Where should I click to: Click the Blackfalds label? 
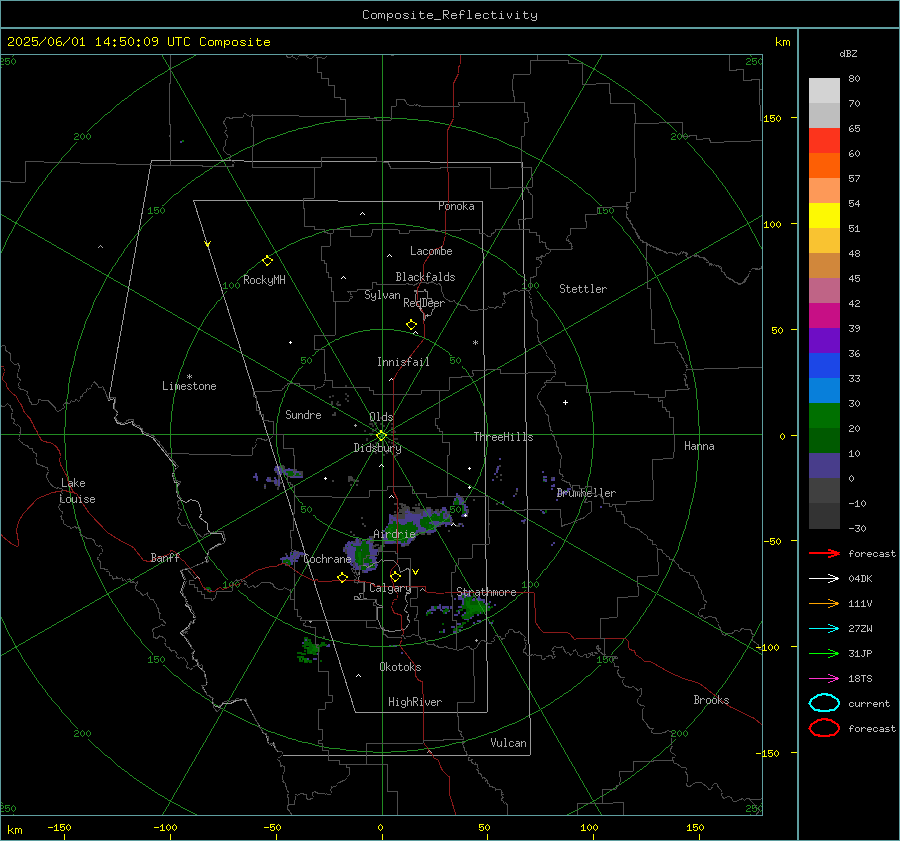(x=425, y=277)
